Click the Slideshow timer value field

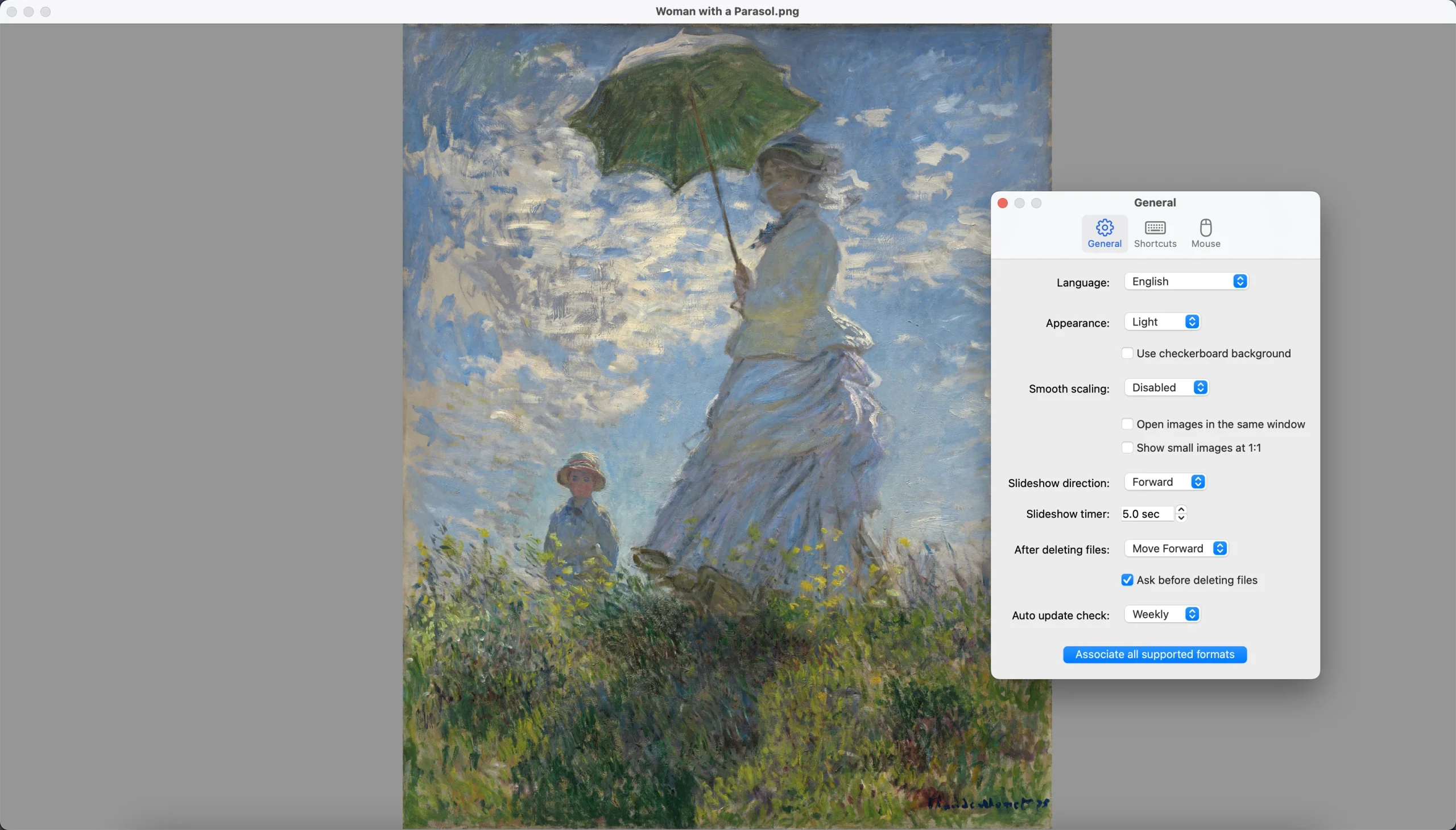(x=1147, y=514)
